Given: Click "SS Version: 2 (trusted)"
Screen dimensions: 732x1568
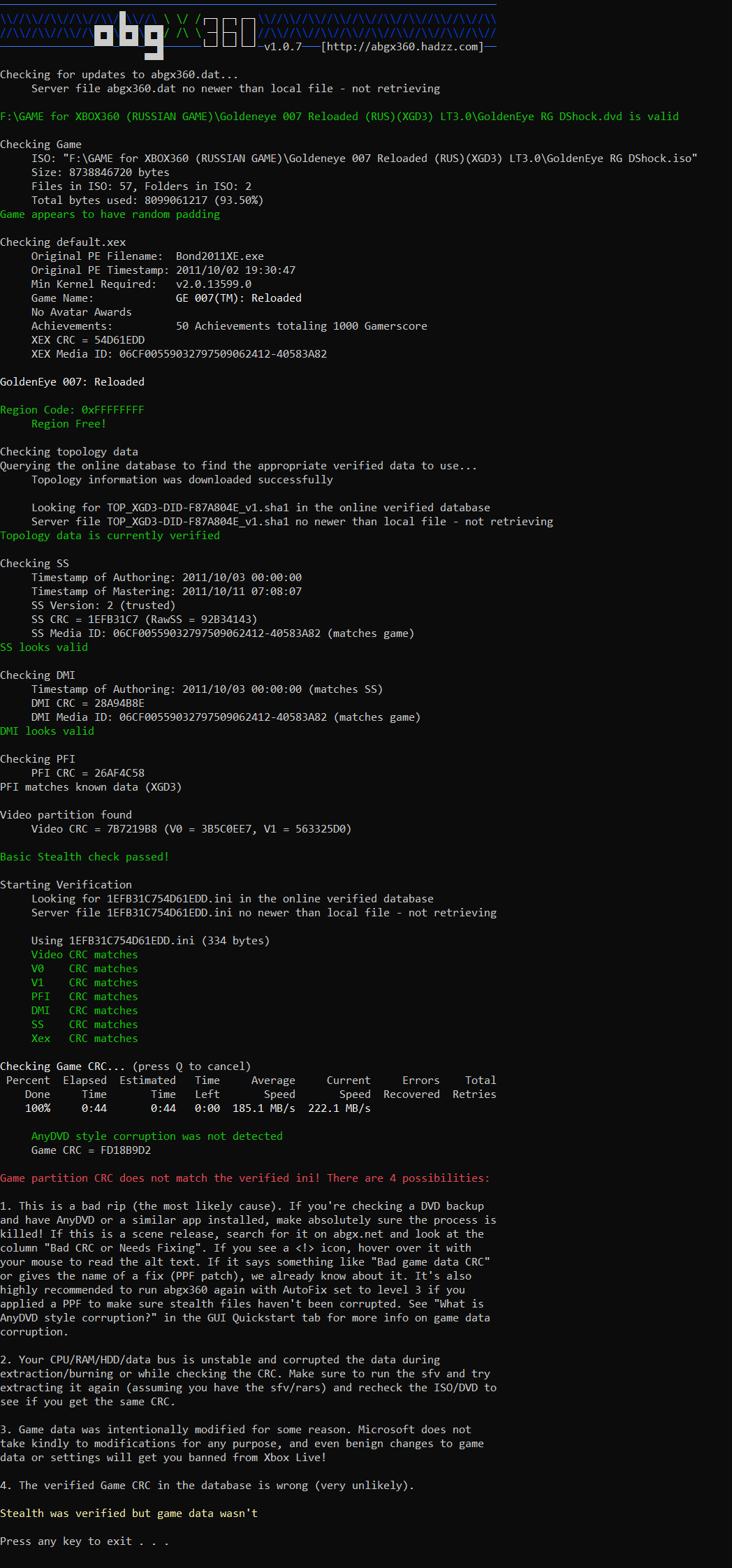Looking at the screenshot, I should coord(103,606).
